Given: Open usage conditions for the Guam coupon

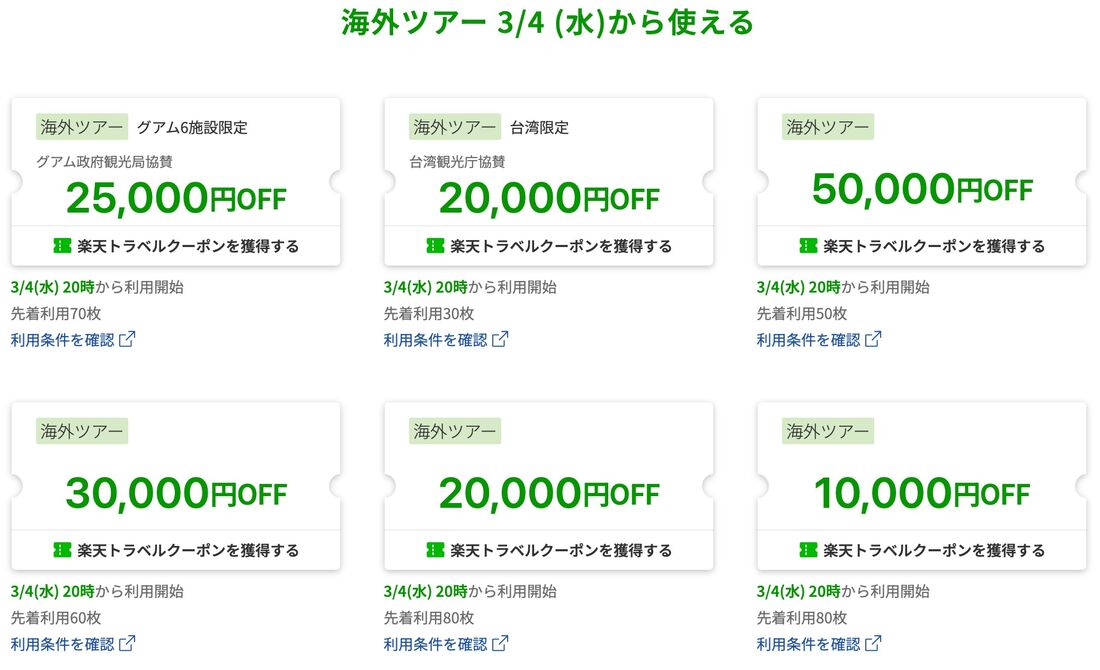Looking at the screenshot, I should coord(62,339).
